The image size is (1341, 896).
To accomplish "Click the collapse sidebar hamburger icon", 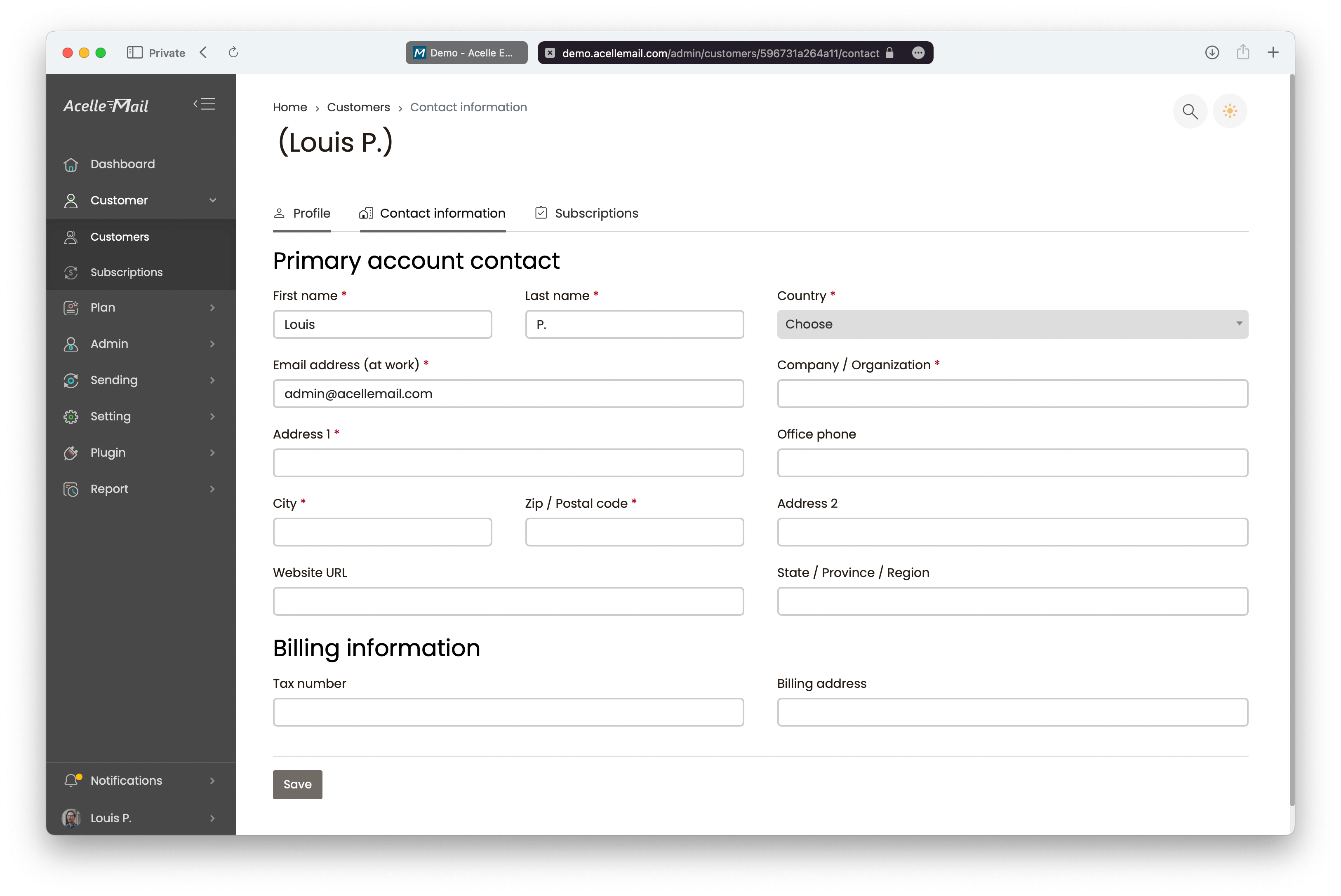I will pos(205,104).
